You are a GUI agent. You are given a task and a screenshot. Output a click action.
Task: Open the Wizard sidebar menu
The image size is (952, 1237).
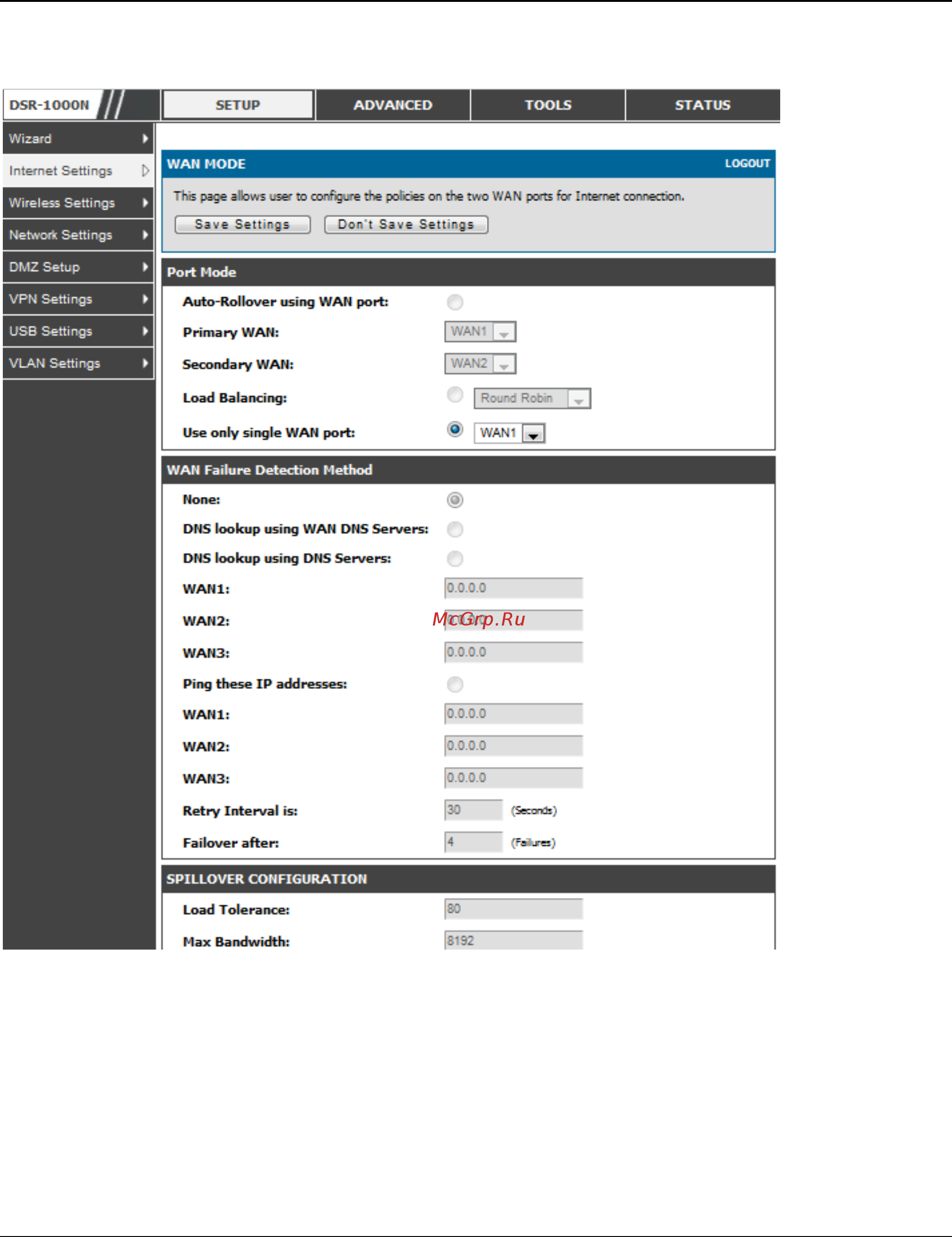[78, 138]
